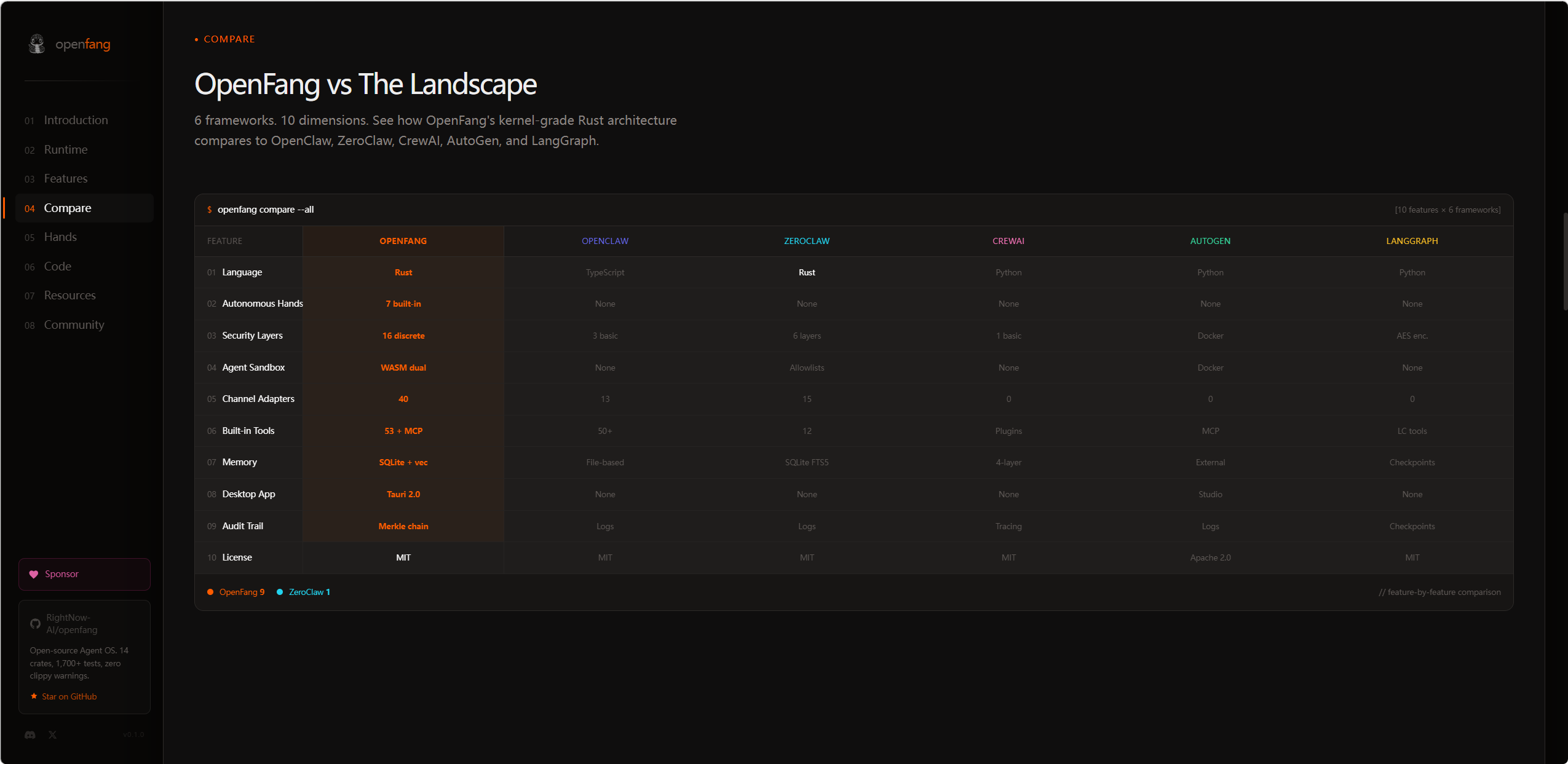Click the 'ZeroClaw 1' score legend
Viewport: 1568px width, 764px height.
[x=304, y=592]
